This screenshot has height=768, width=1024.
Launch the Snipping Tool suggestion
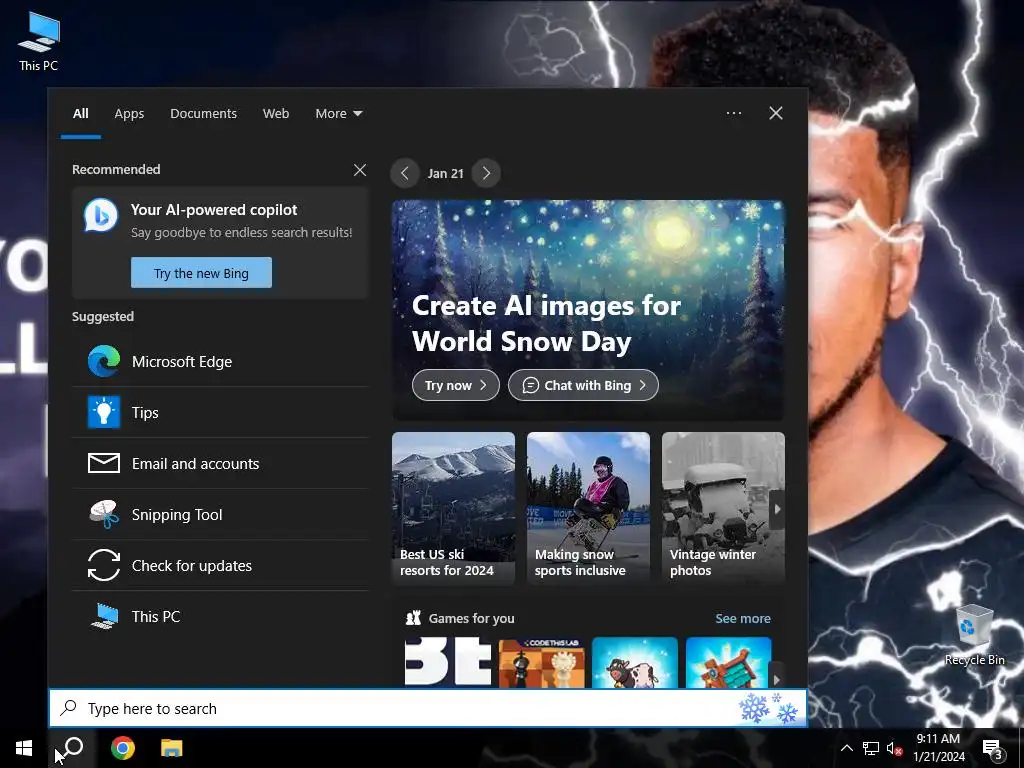220,515
